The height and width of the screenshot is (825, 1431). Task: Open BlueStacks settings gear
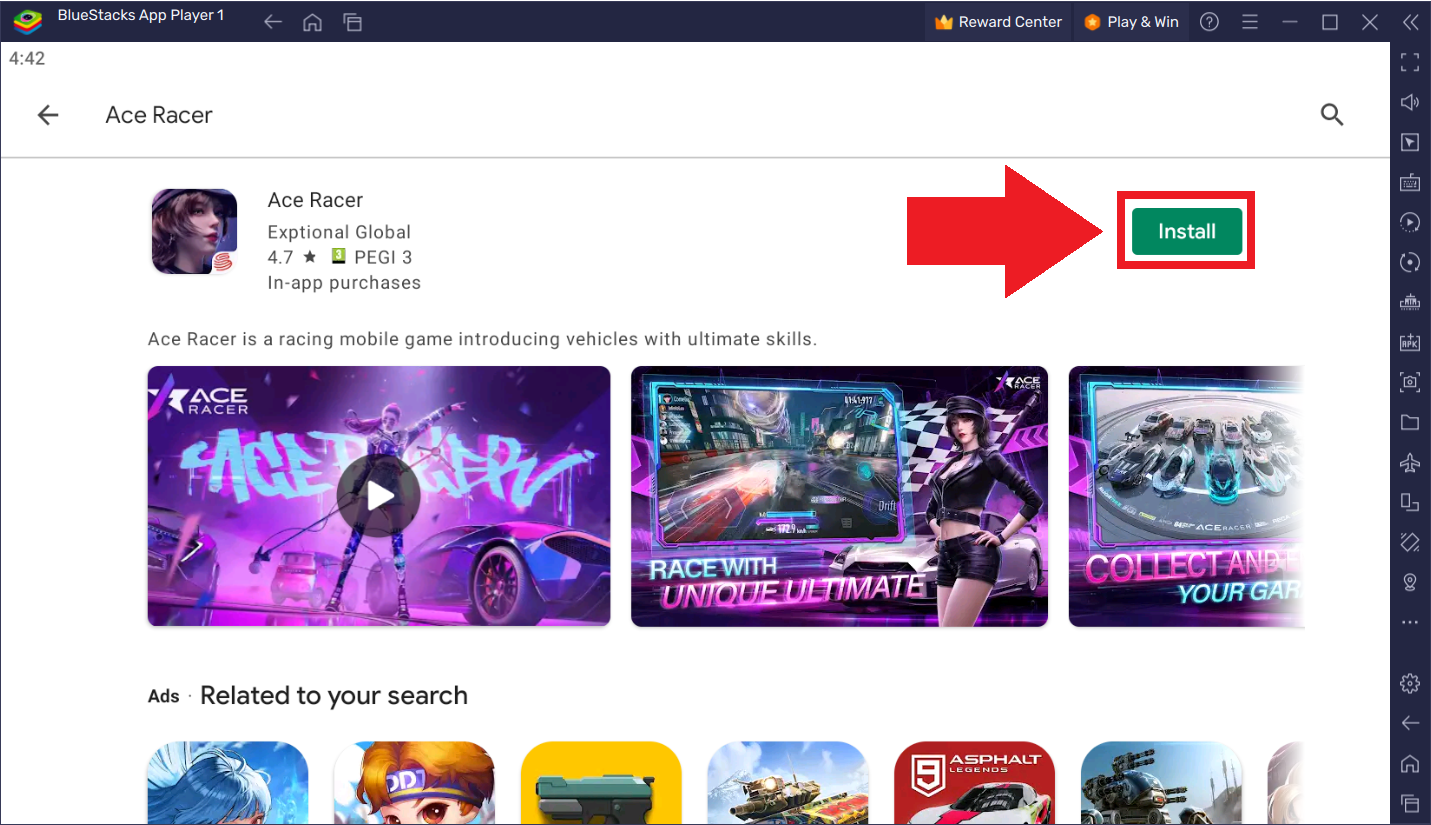pos(1410,683)
